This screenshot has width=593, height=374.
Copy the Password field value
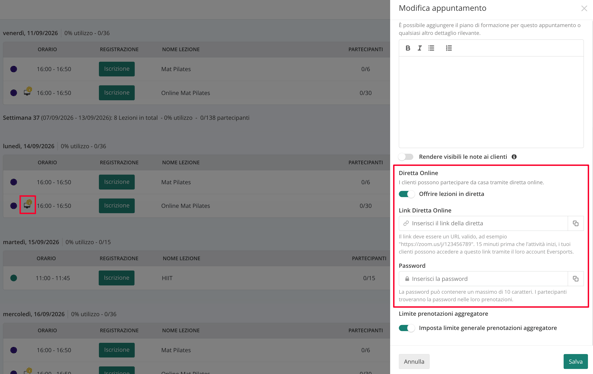tap(576, 279)
